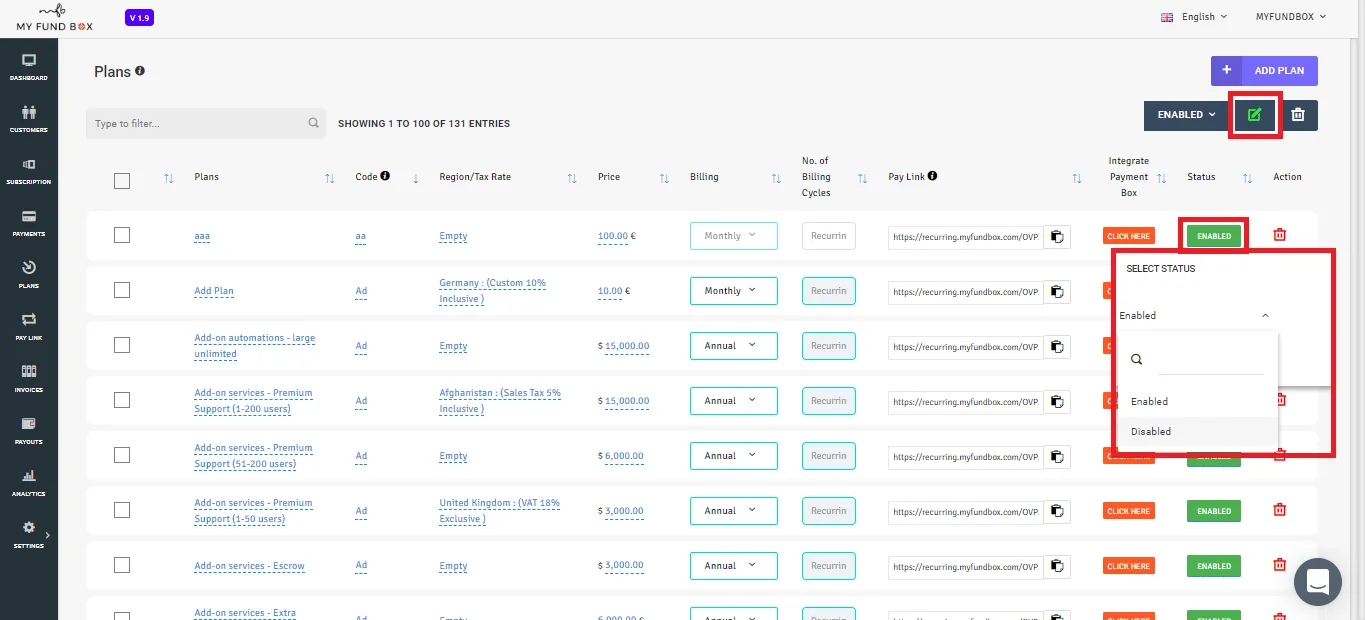The height and width of the screenshot is (620, 1365).
Task: Click the info icon beside the Code header
Action: 385,176
